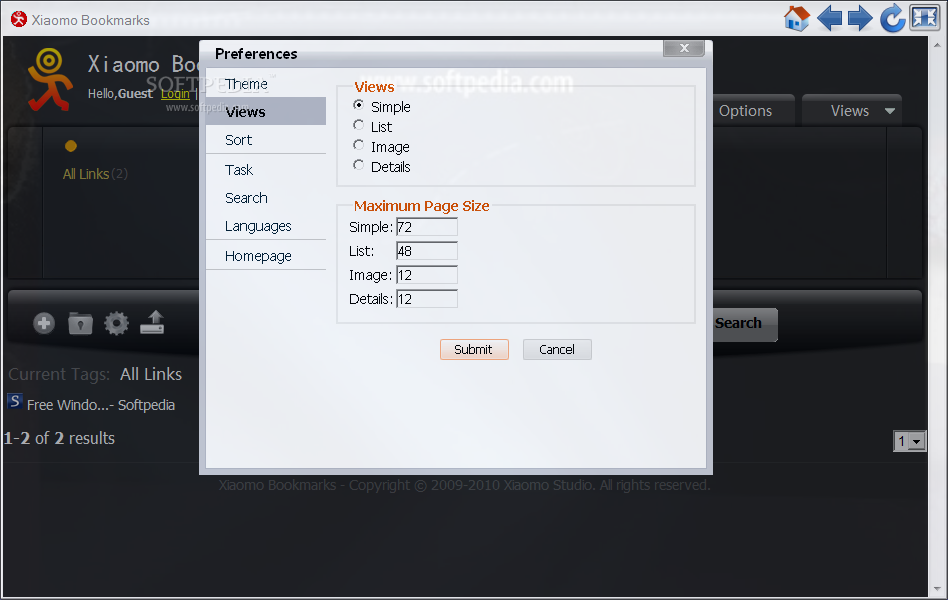Go to the home page icon

coord(796,18)
